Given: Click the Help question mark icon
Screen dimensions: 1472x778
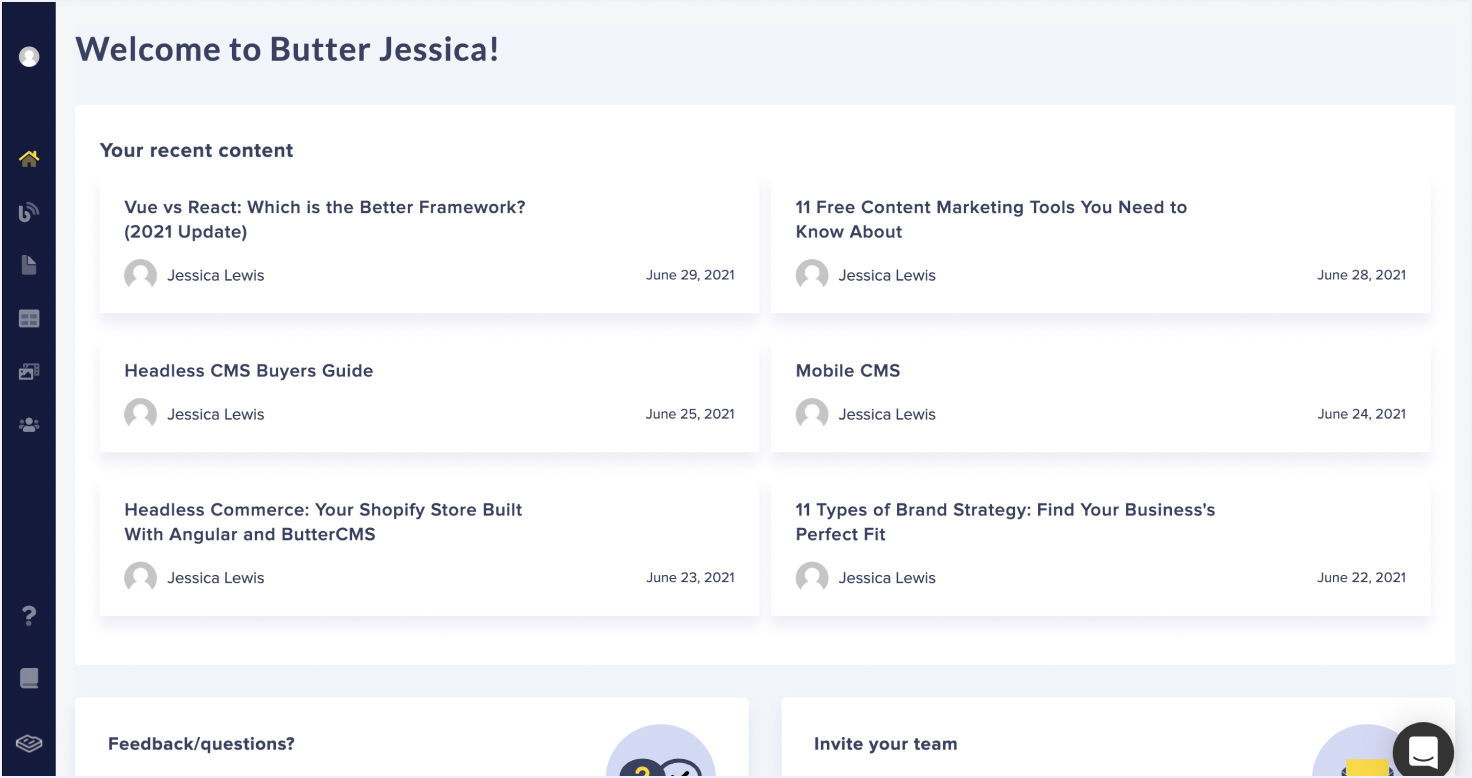Looking at the screenshot, I should pos(29,617).
